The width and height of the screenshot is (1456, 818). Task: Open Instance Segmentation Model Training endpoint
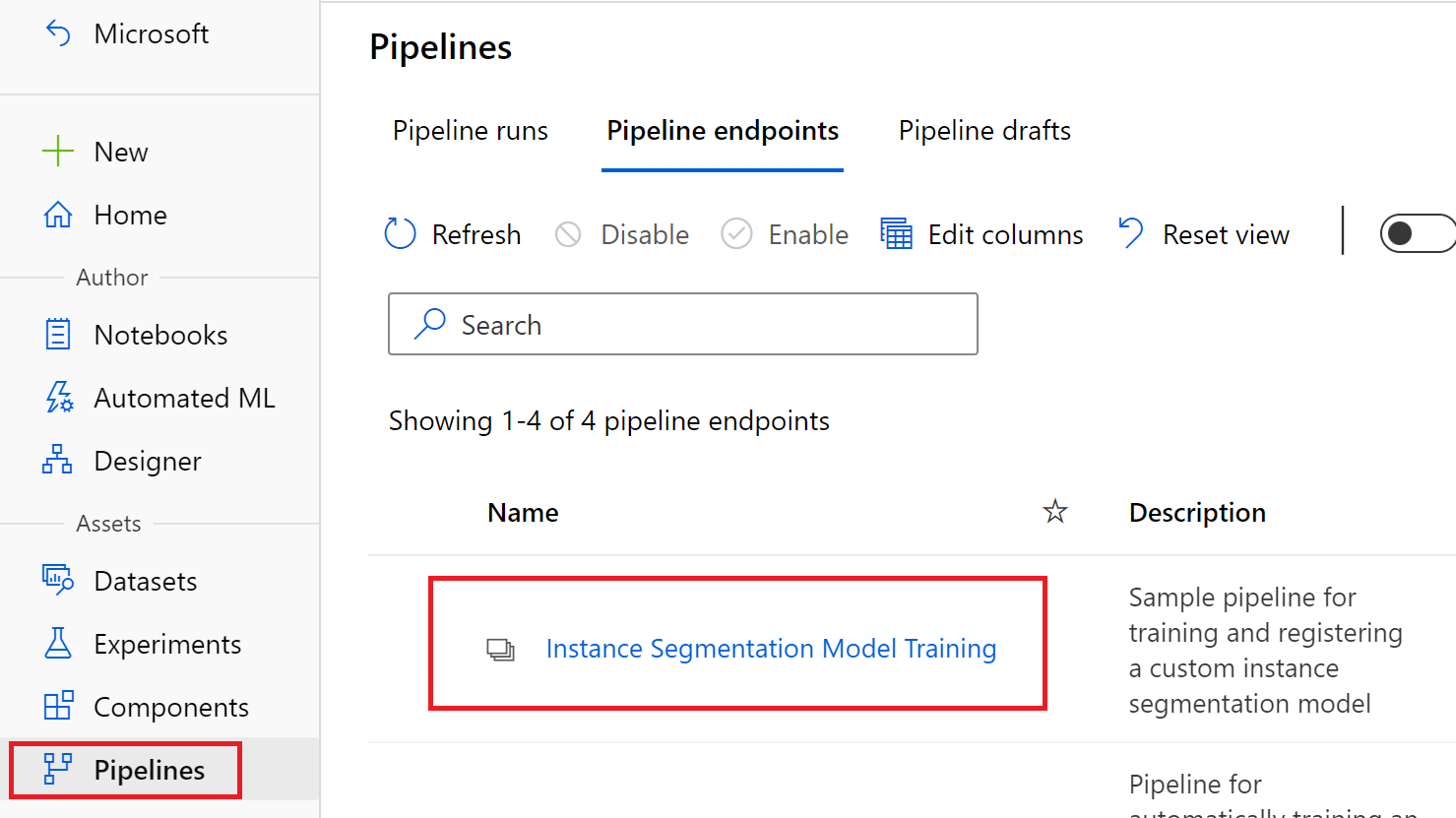click(771, 649)
